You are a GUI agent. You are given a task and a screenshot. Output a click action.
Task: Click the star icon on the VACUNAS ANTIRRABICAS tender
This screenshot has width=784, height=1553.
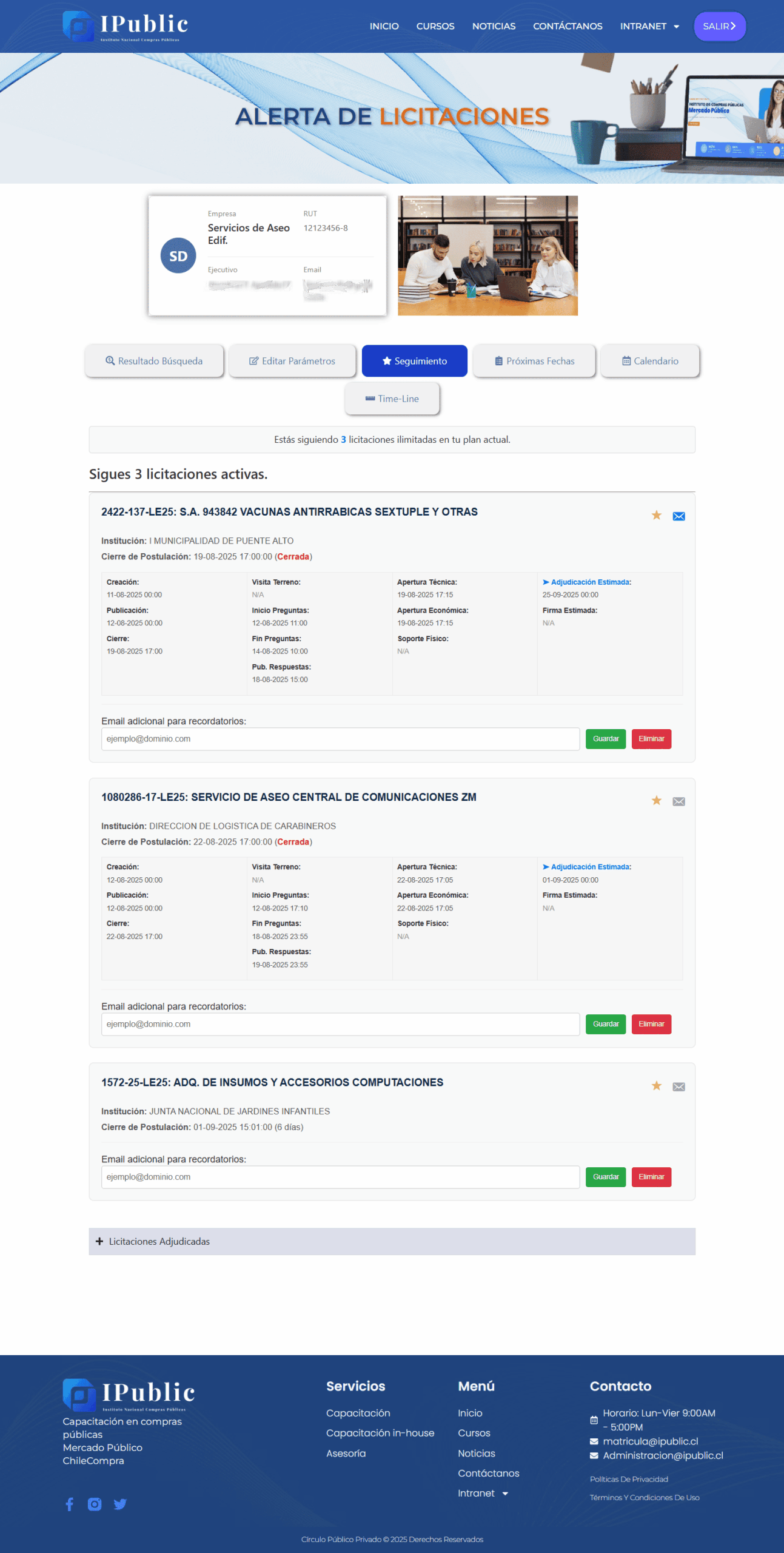656,515
